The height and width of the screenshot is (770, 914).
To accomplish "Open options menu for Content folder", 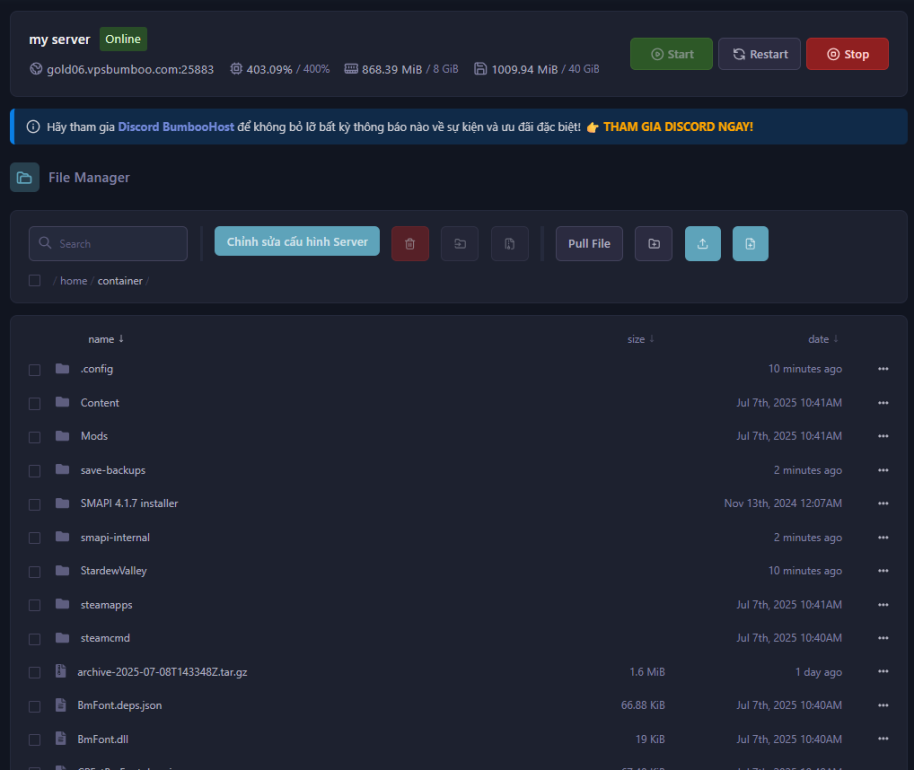I will [x=882, y=403].
